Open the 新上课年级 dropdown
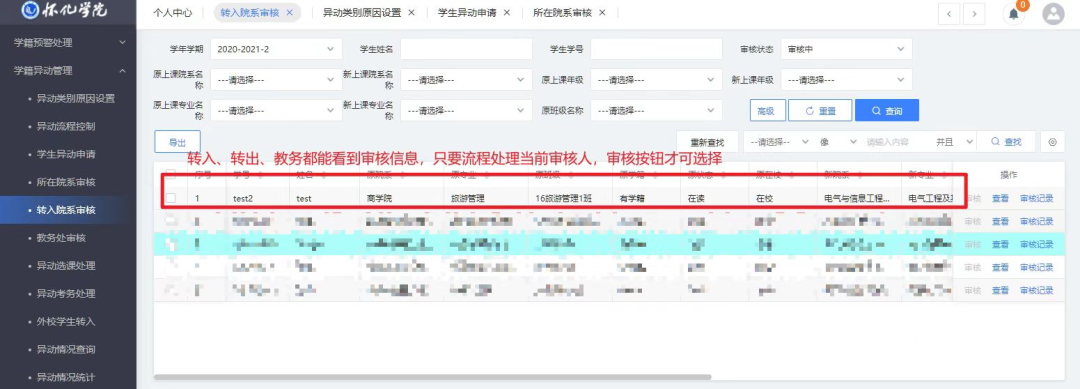 [x=847, y=80]
